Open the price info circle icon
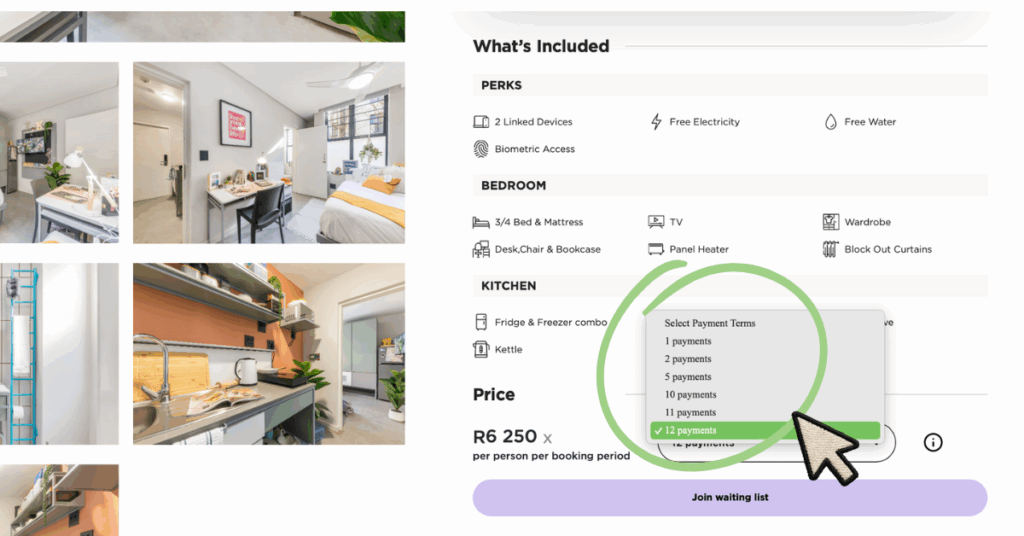Screen dimensions: 1024x536 pos(933,442)
